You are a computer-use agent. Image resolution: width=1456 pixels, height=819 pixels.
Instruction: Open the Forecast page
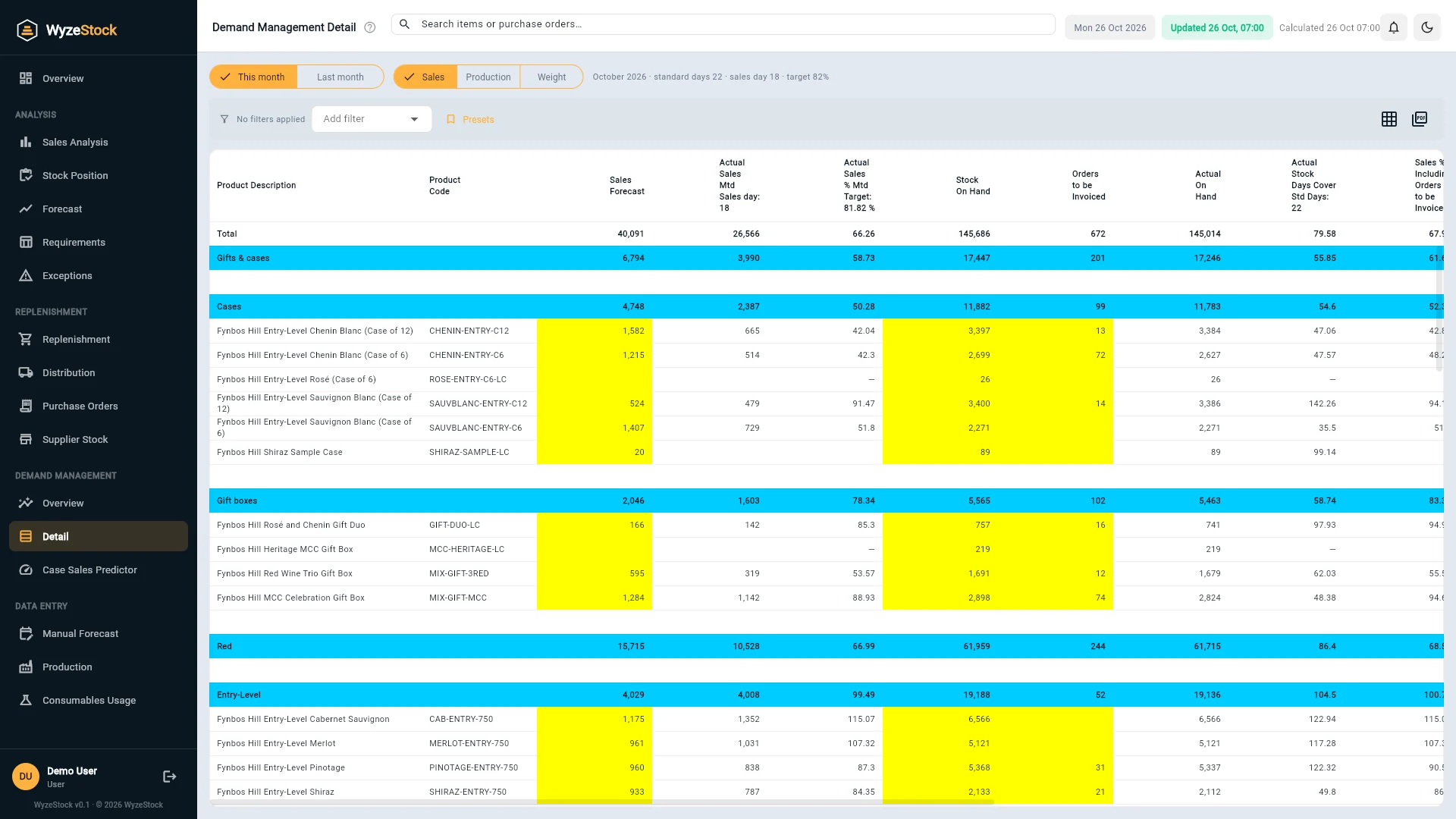coord(99,209)
